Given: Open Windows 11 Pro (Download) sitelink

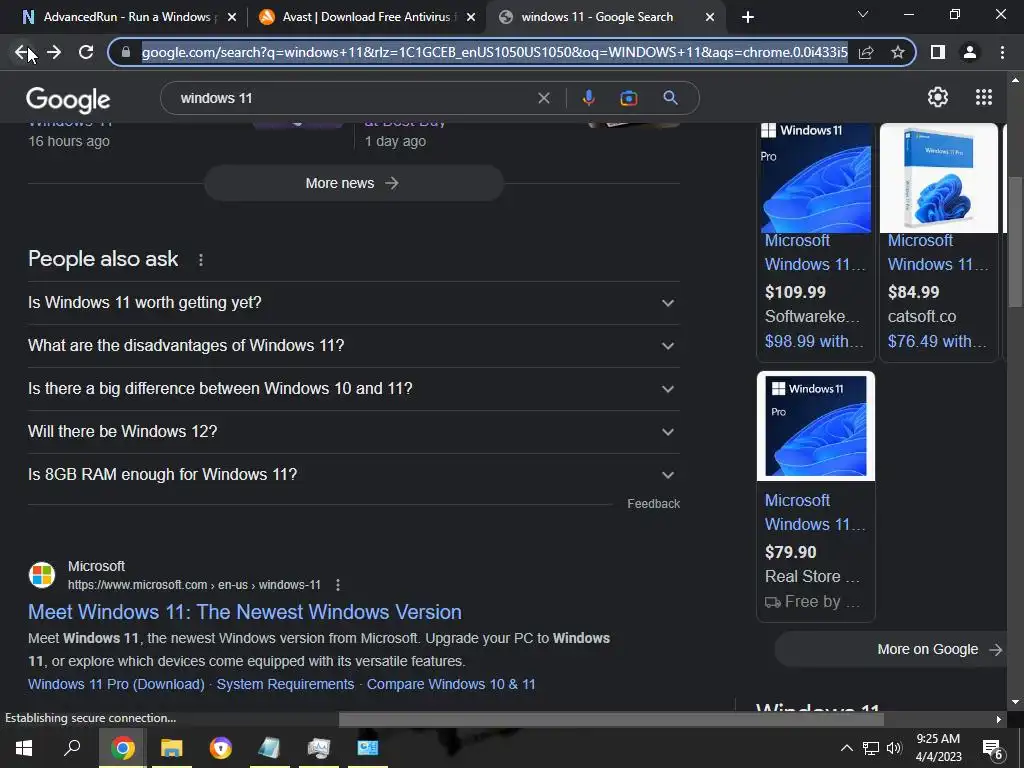Looking at the screenshot, I should click(x=116, y=684).
